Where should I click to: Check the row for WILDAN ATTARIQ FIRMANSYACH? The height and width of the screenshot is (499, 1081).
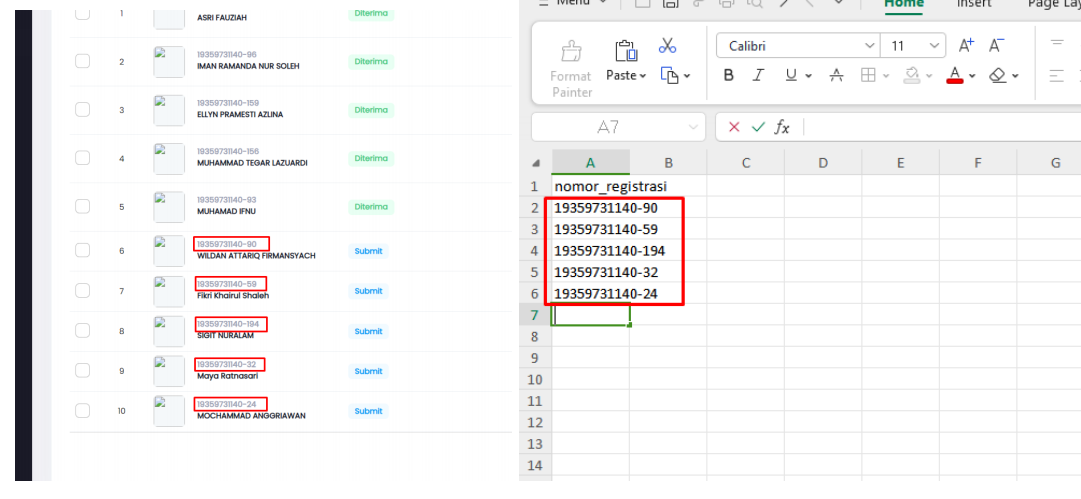click(x=84, y=250)
